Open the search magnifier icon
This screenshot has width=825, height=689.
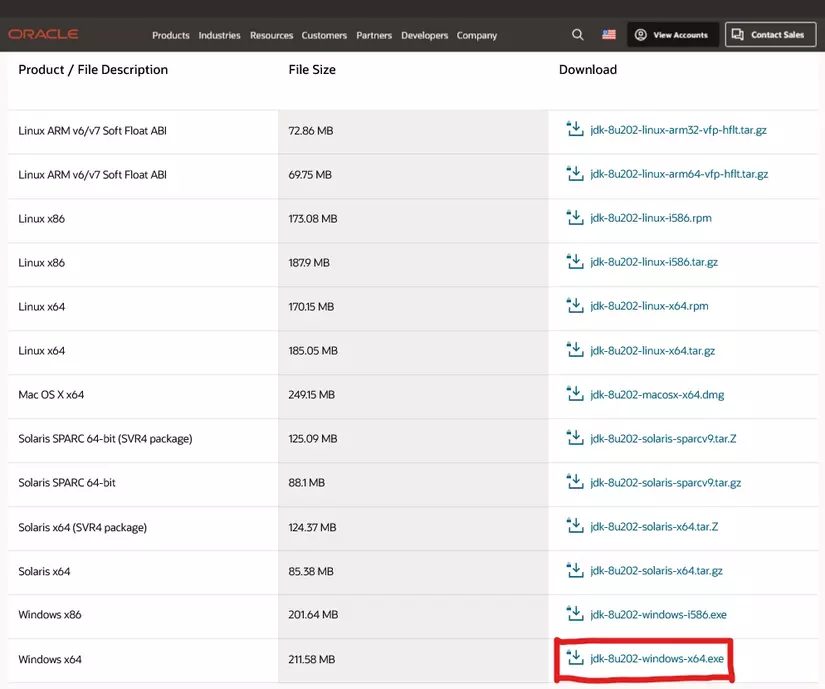(x=577, y=35)
